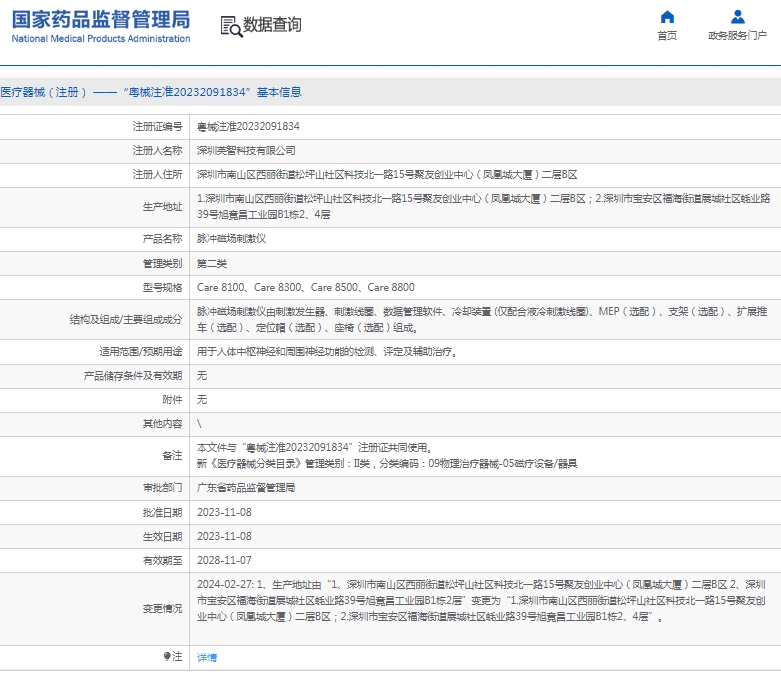Click the 政务服务门户 label
Viewport: 781px width, 675px height.
(x=737, y=36)
